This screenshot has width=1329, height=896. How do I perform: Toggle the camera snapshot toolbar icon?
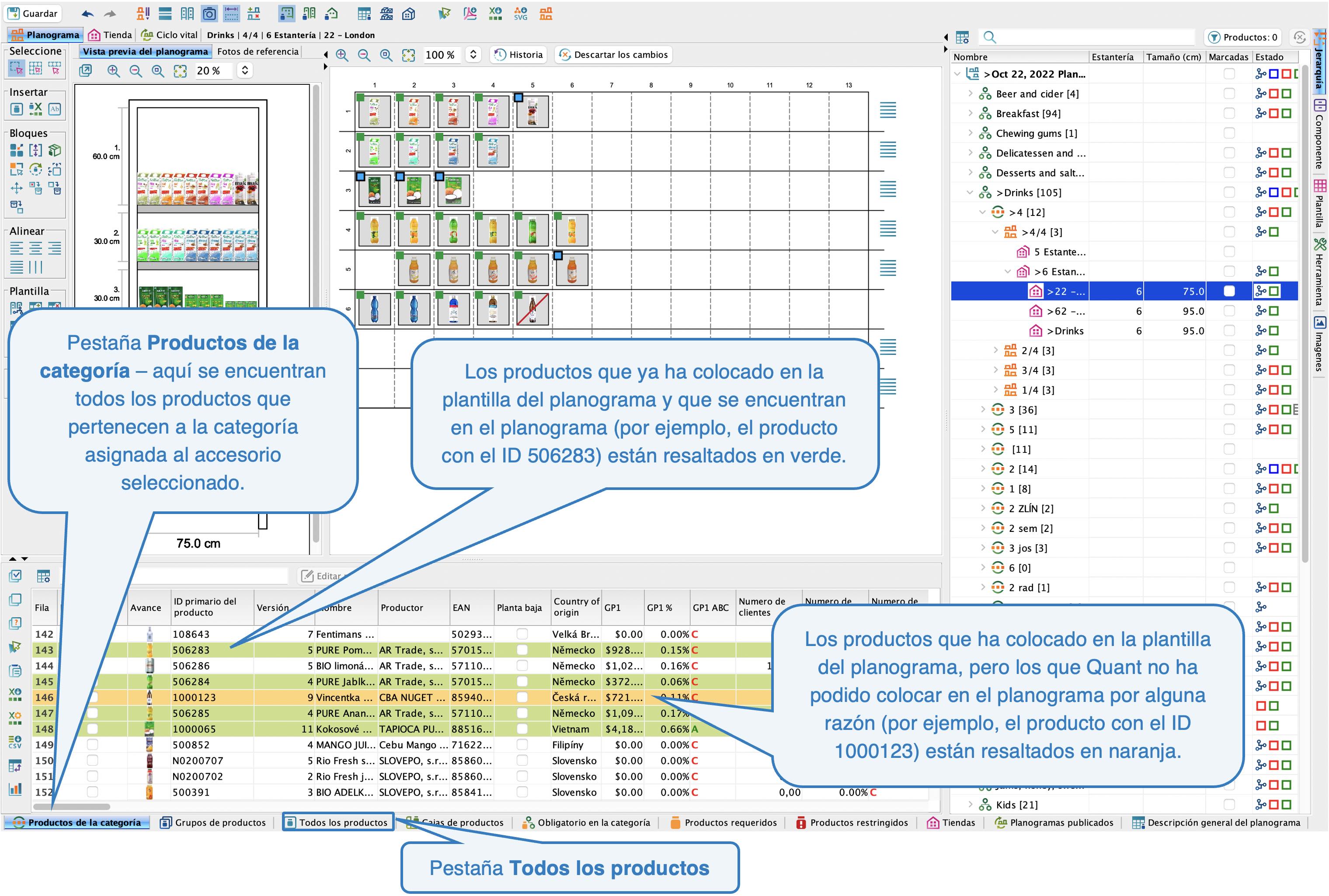(x=209, y=13)
